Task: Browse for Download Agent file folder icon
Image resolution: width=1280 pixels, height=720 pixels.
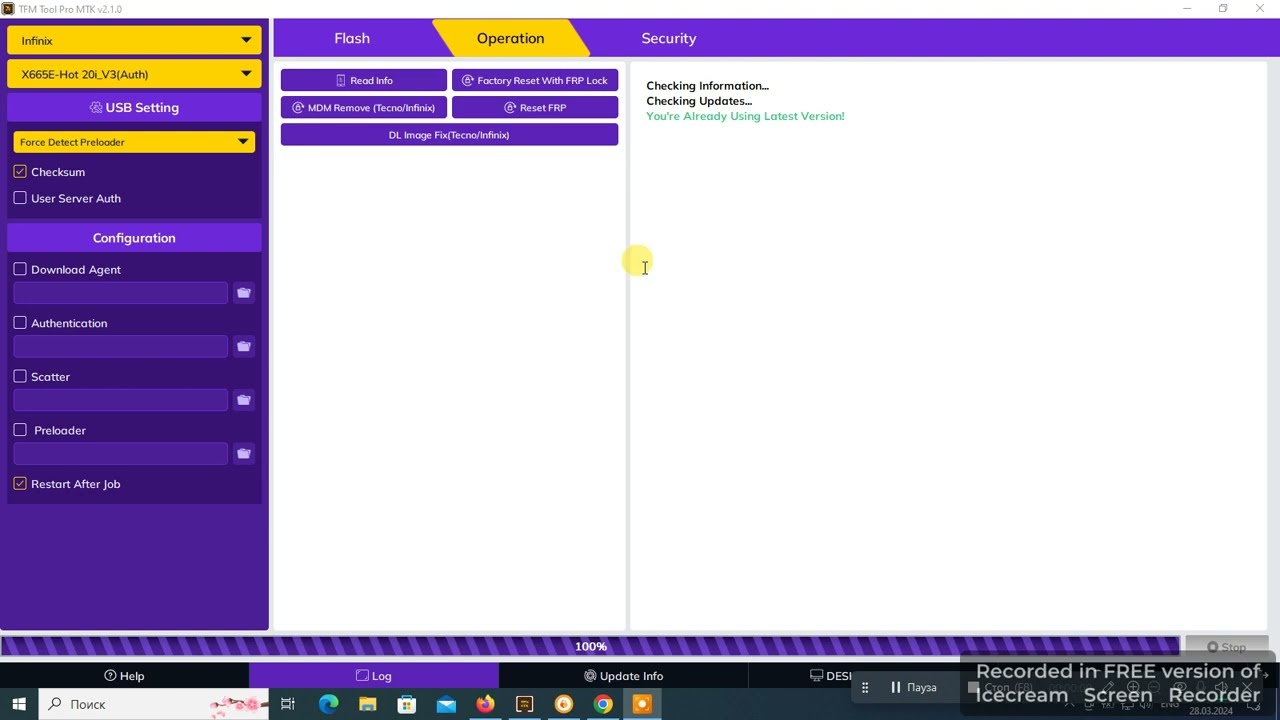Action: pos(243,293)
